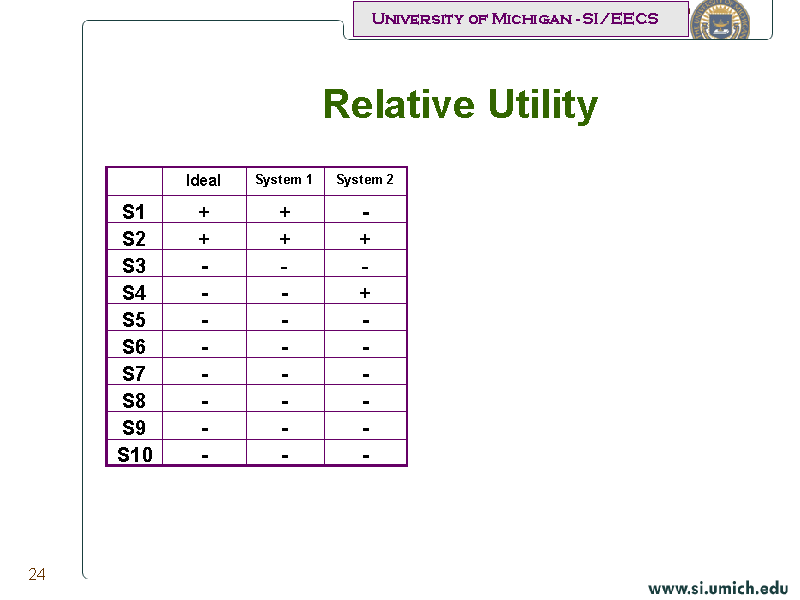This screenshot has width=800, height=600.
Task: Click the minus in S6 Ideal cell
Action: (x=205, y=348)
